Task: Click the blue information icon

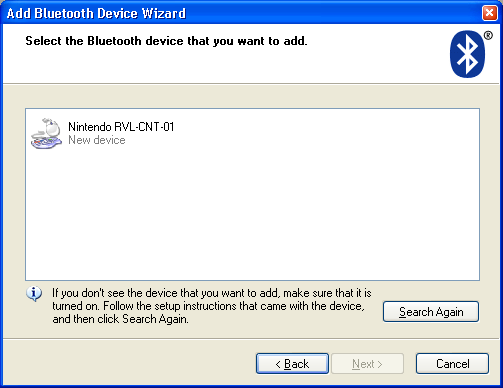Action: (x=34, y=294)
